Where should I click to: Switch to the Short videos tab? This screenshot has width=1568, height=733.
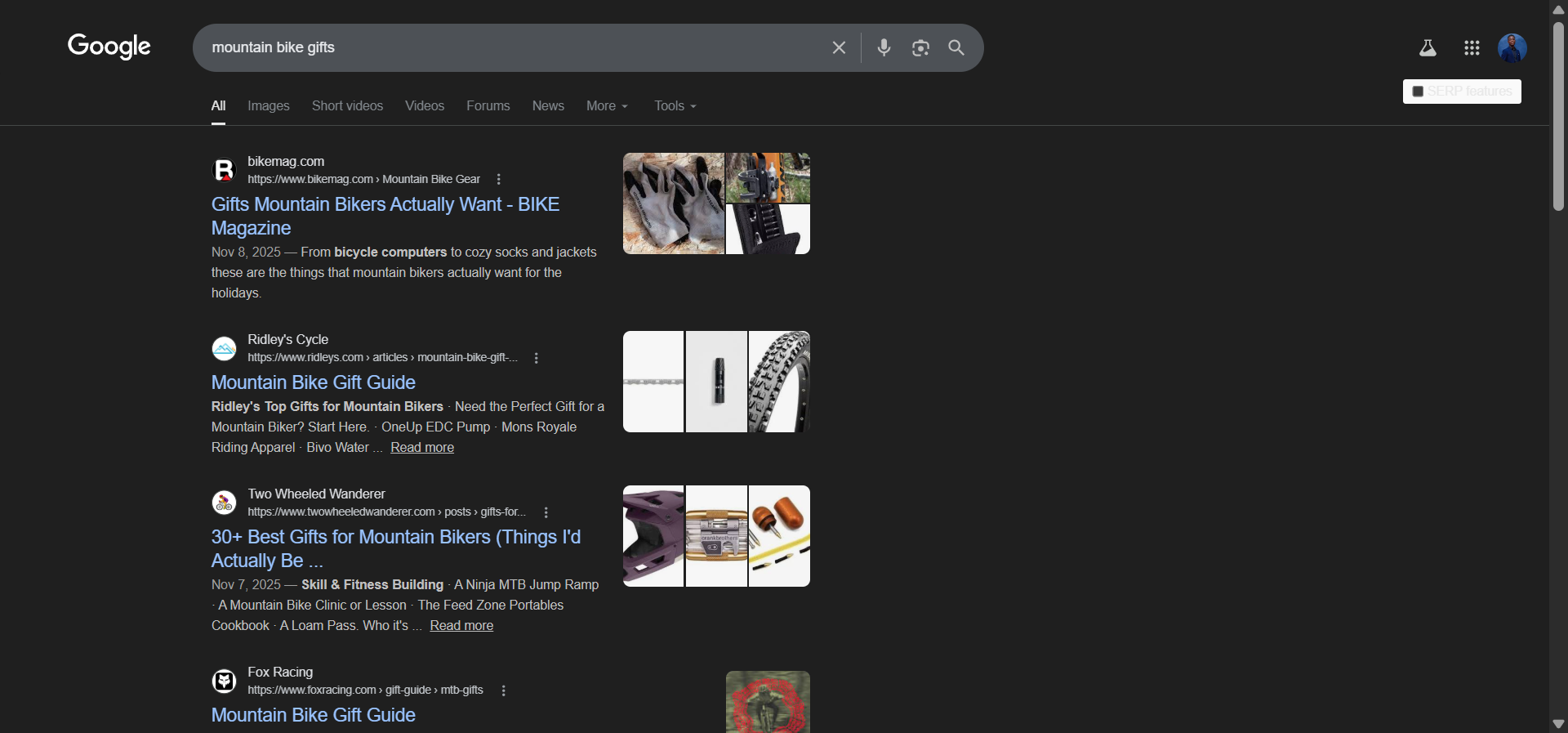(347, 106)
